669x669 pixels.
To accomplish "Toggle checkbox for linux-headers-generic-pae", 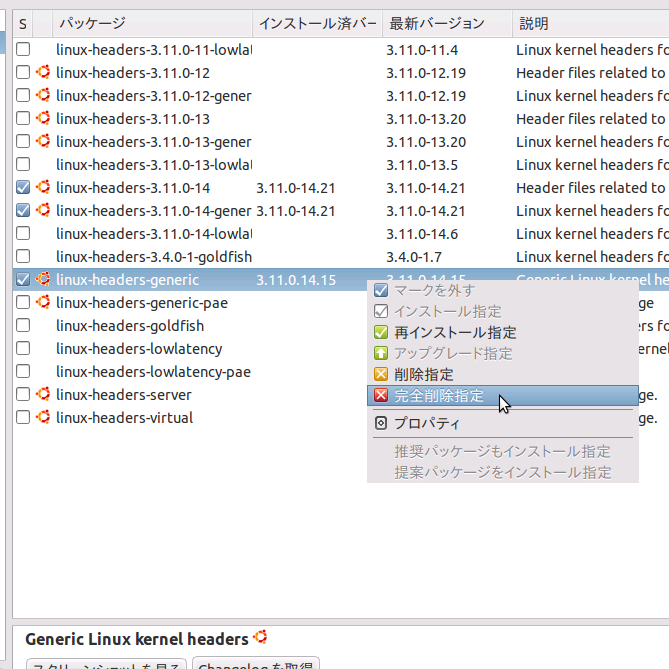I will [x=23, y=303].
